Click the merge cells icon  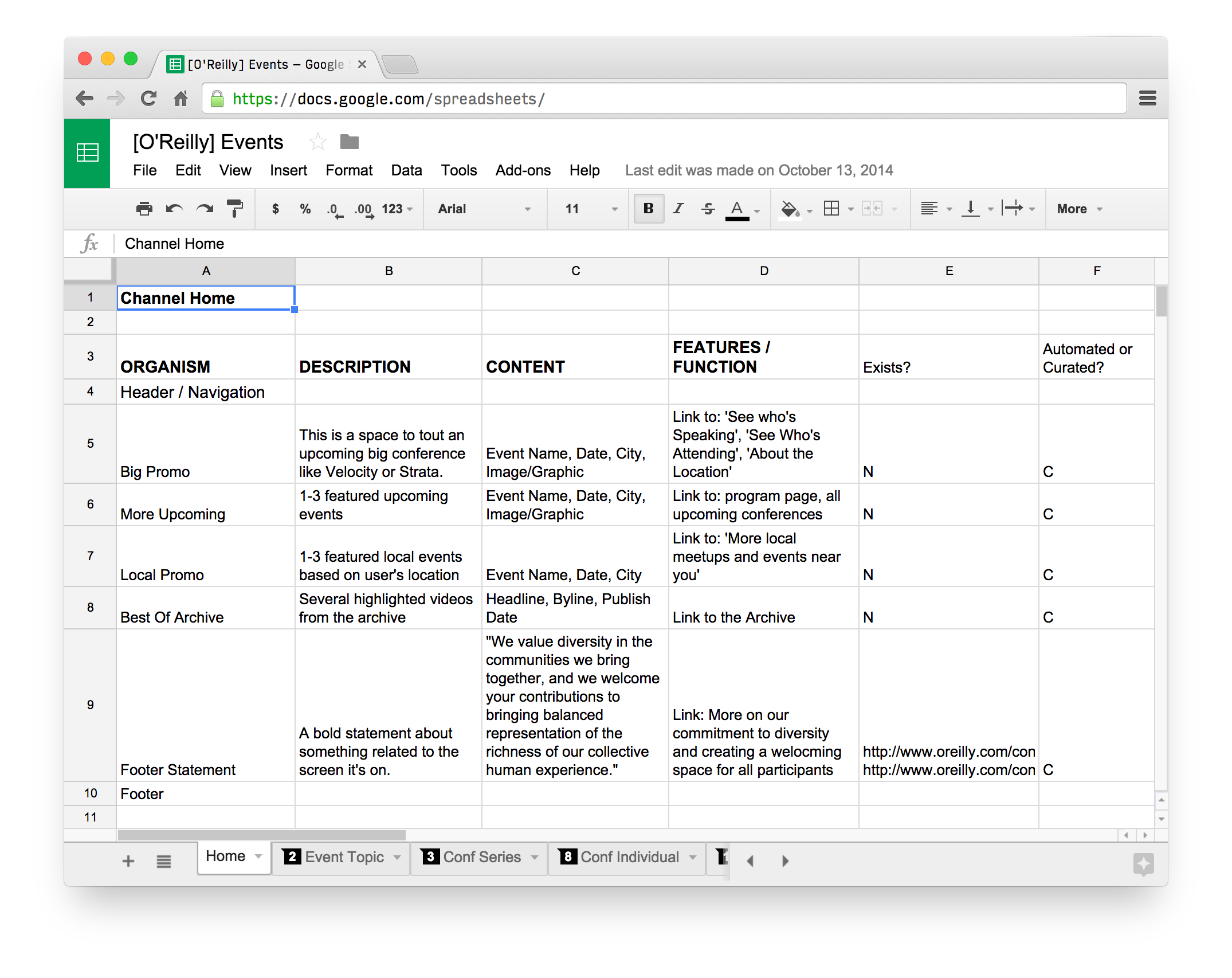coord(872,209)
